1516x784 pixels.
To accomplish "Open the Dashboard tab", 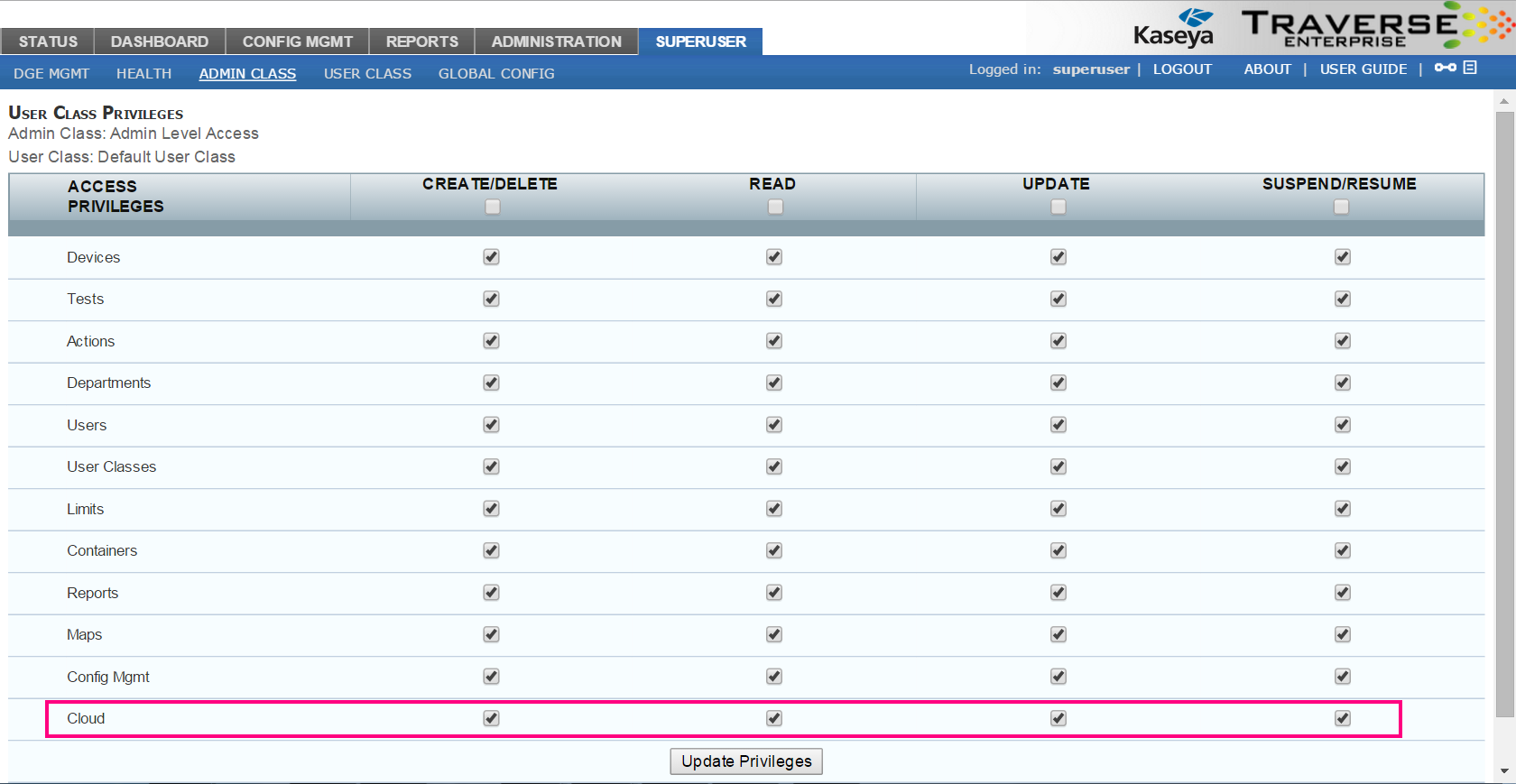I will [x=160, y=42].
